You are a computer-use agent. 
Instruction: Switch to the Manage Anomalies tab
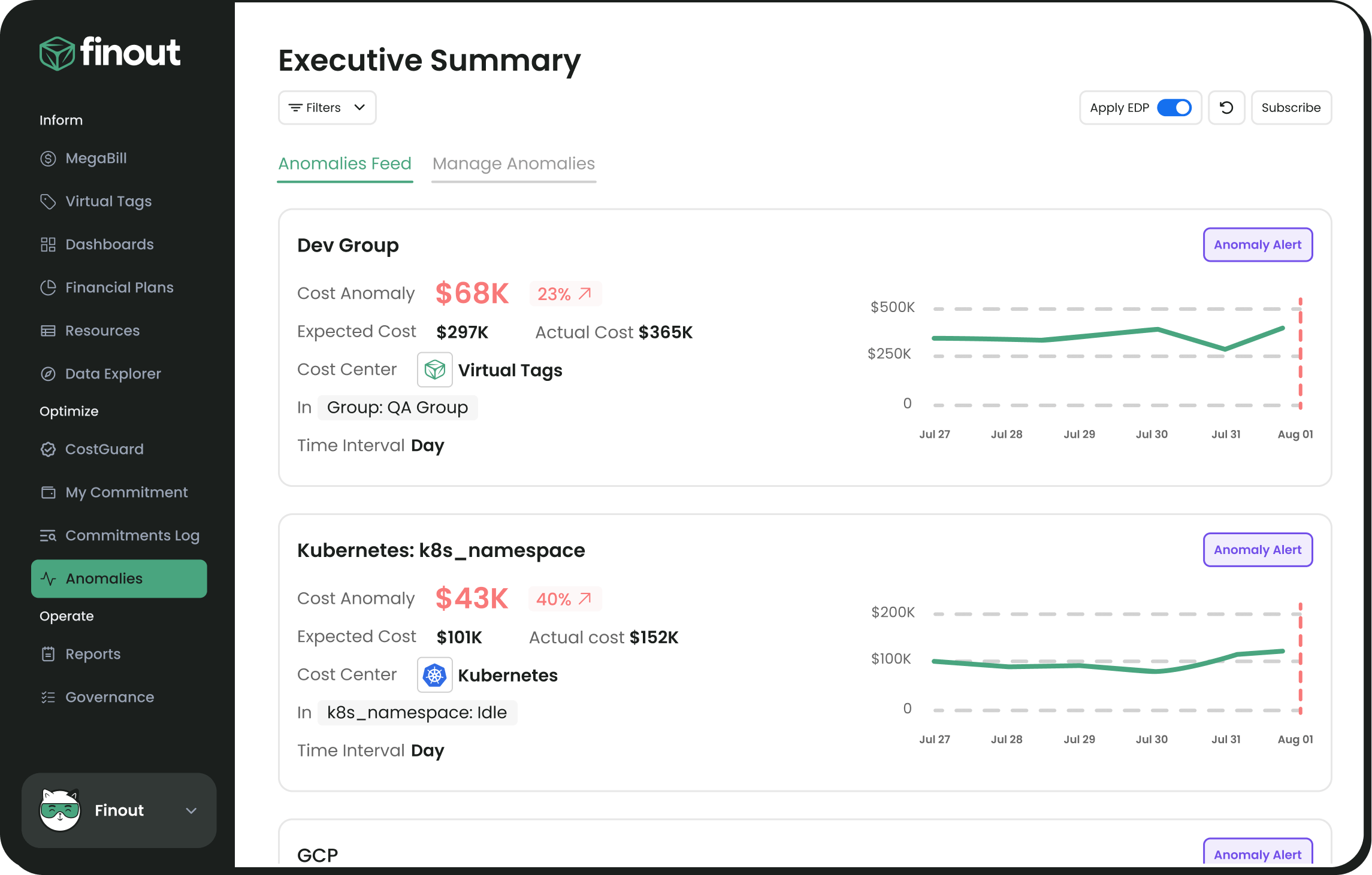(x=513, y=163)
